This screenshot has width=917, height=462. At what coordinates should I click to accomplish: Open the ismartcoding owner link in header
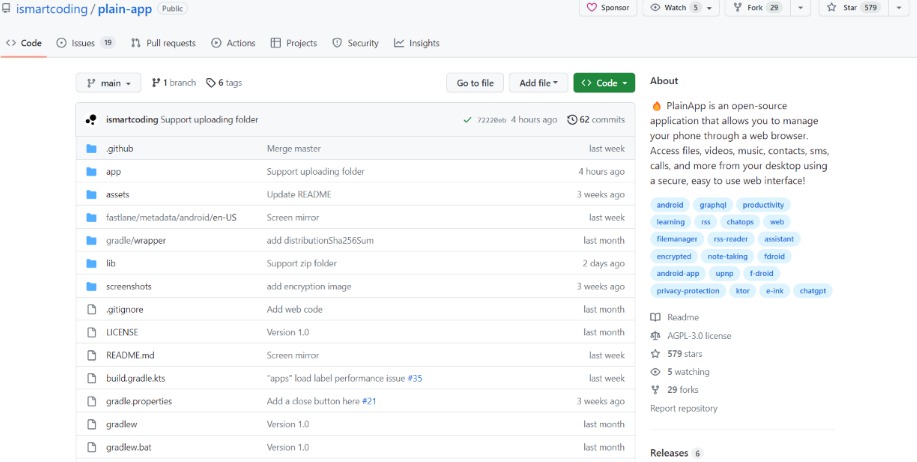[51, 9]
